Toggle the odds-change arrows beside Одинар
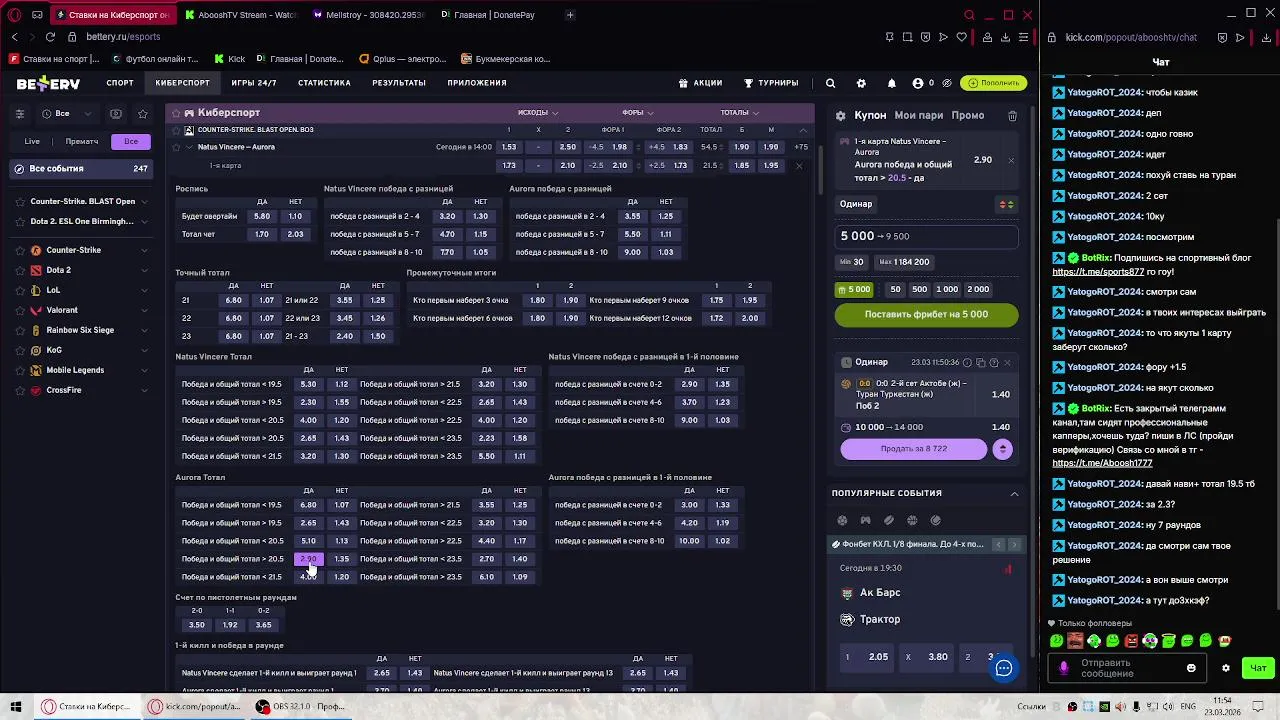1280x720 pixels. [x=1008, y=204]
